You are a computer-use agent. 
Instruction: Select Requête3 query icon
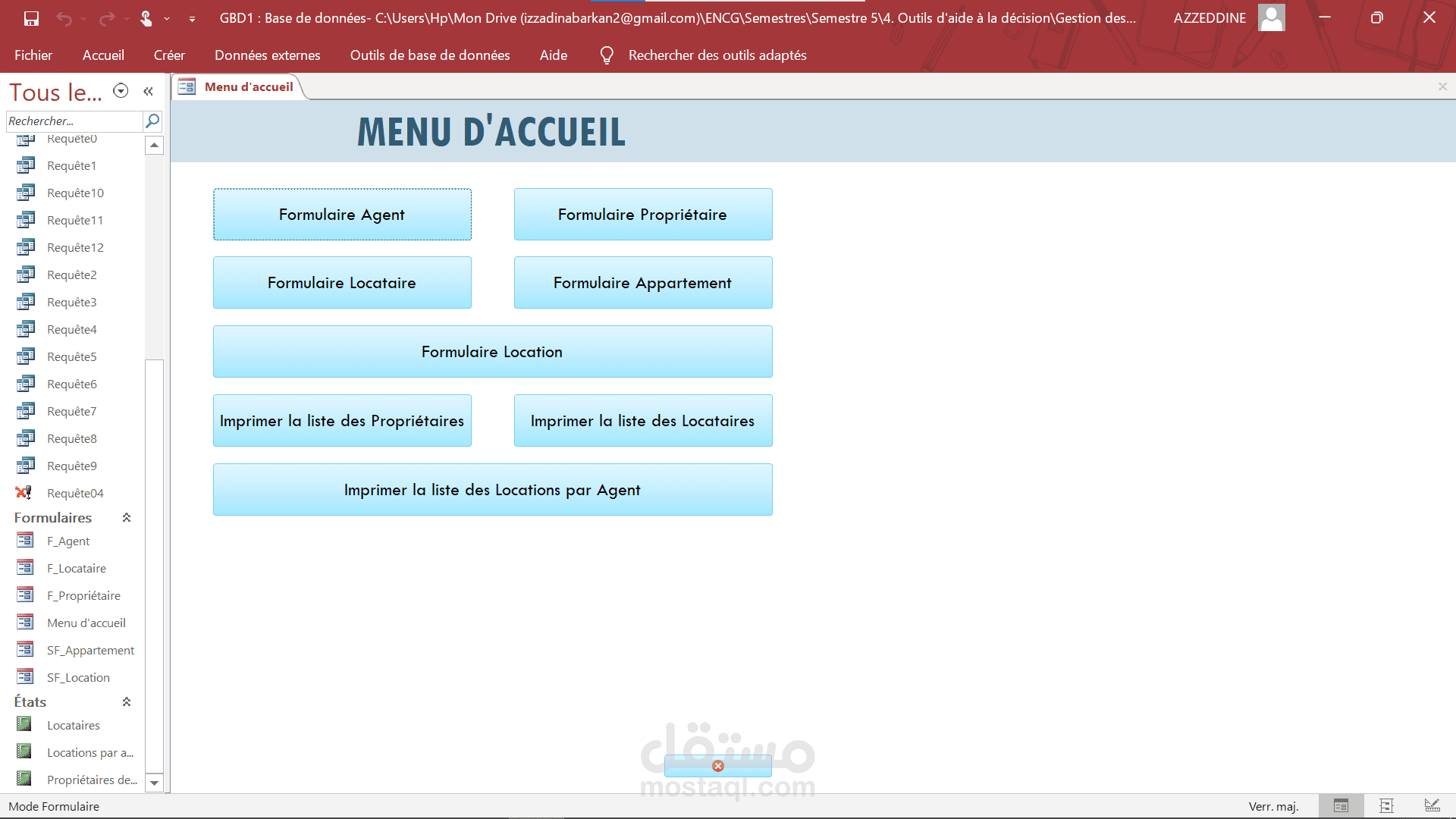coord(26,302)
